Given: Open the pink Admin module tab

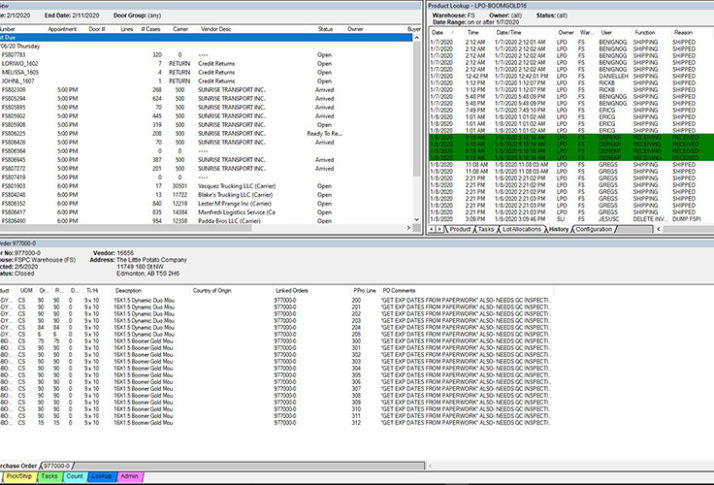Looking at the screenshot, I should pos(130,476).
